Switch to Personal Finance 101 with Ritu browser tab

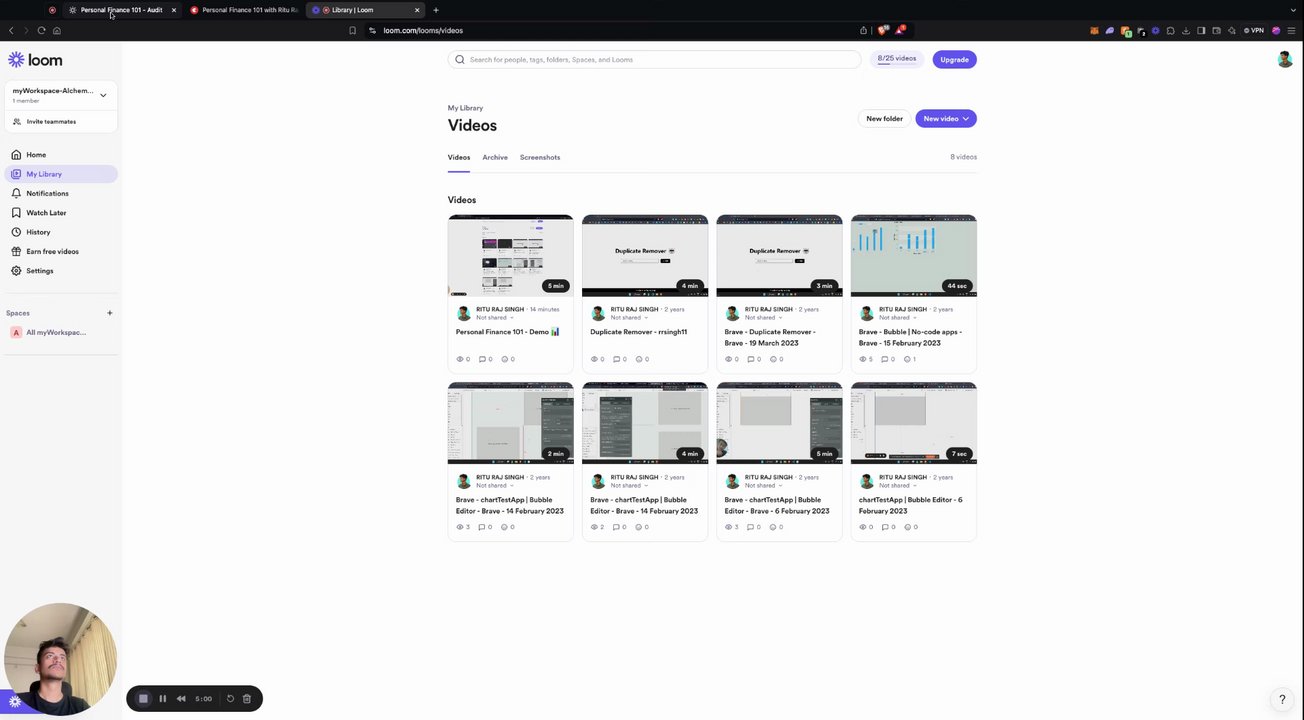tap(244, 10)
